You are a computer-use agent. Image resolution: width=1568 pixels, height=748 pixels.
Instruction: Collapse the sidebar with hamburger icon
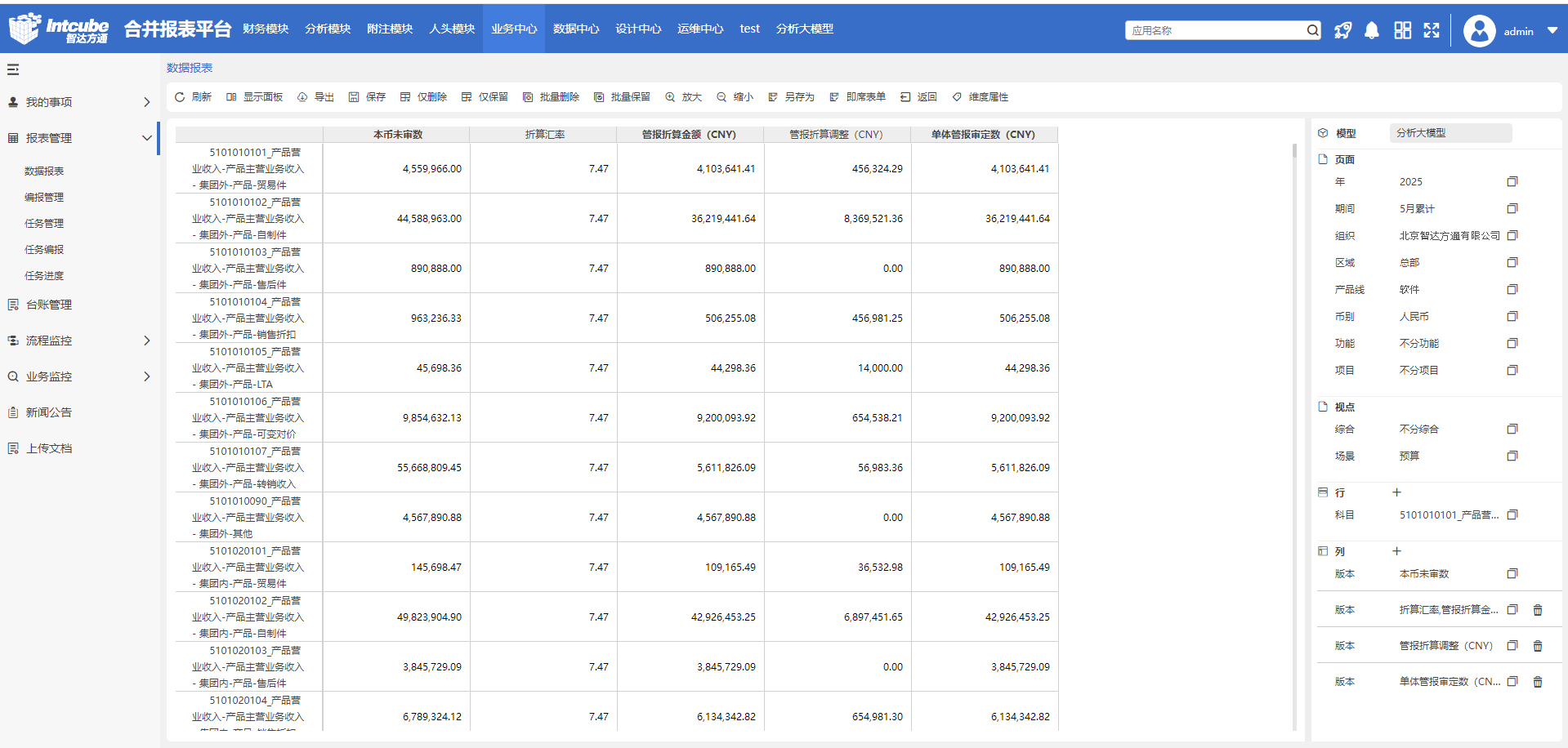tap(13, 70)
